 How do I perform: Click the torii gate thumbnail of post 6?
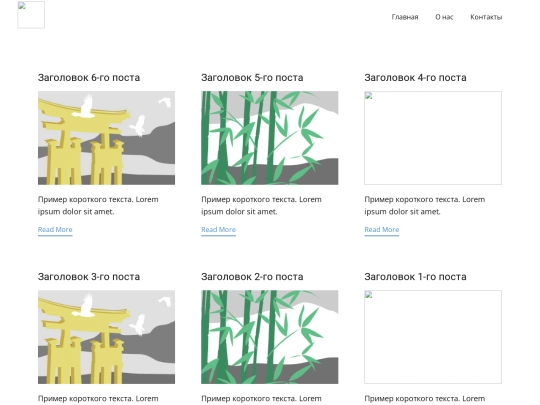106,138
